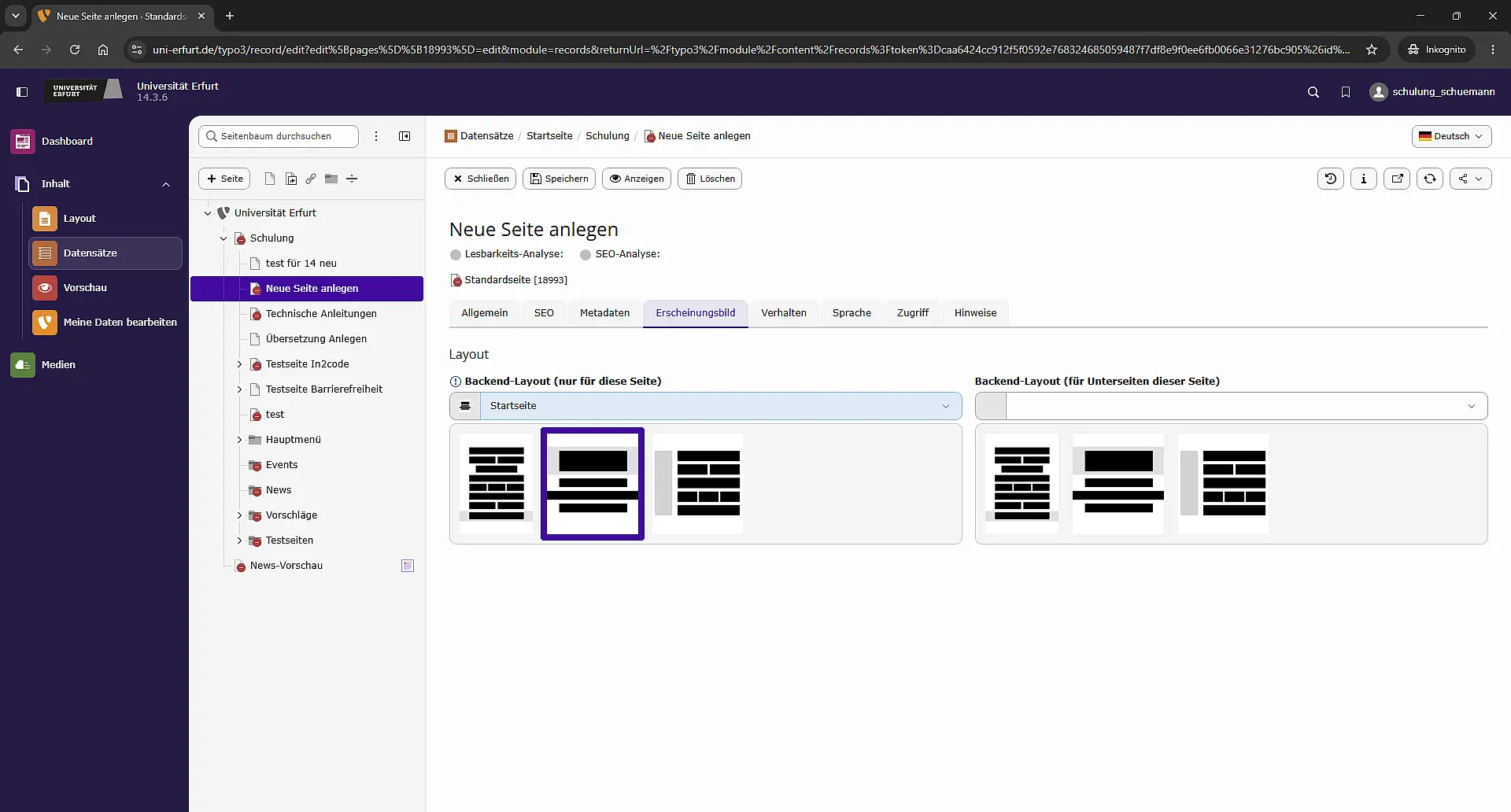Go to Schulung in breadcrumb
1511x812 pixels.
[x=608, y=136]
